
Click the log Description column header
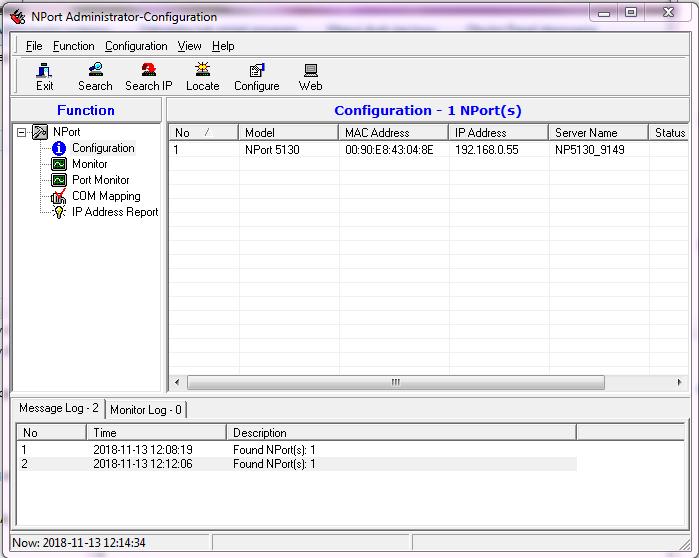pos(402,433)
